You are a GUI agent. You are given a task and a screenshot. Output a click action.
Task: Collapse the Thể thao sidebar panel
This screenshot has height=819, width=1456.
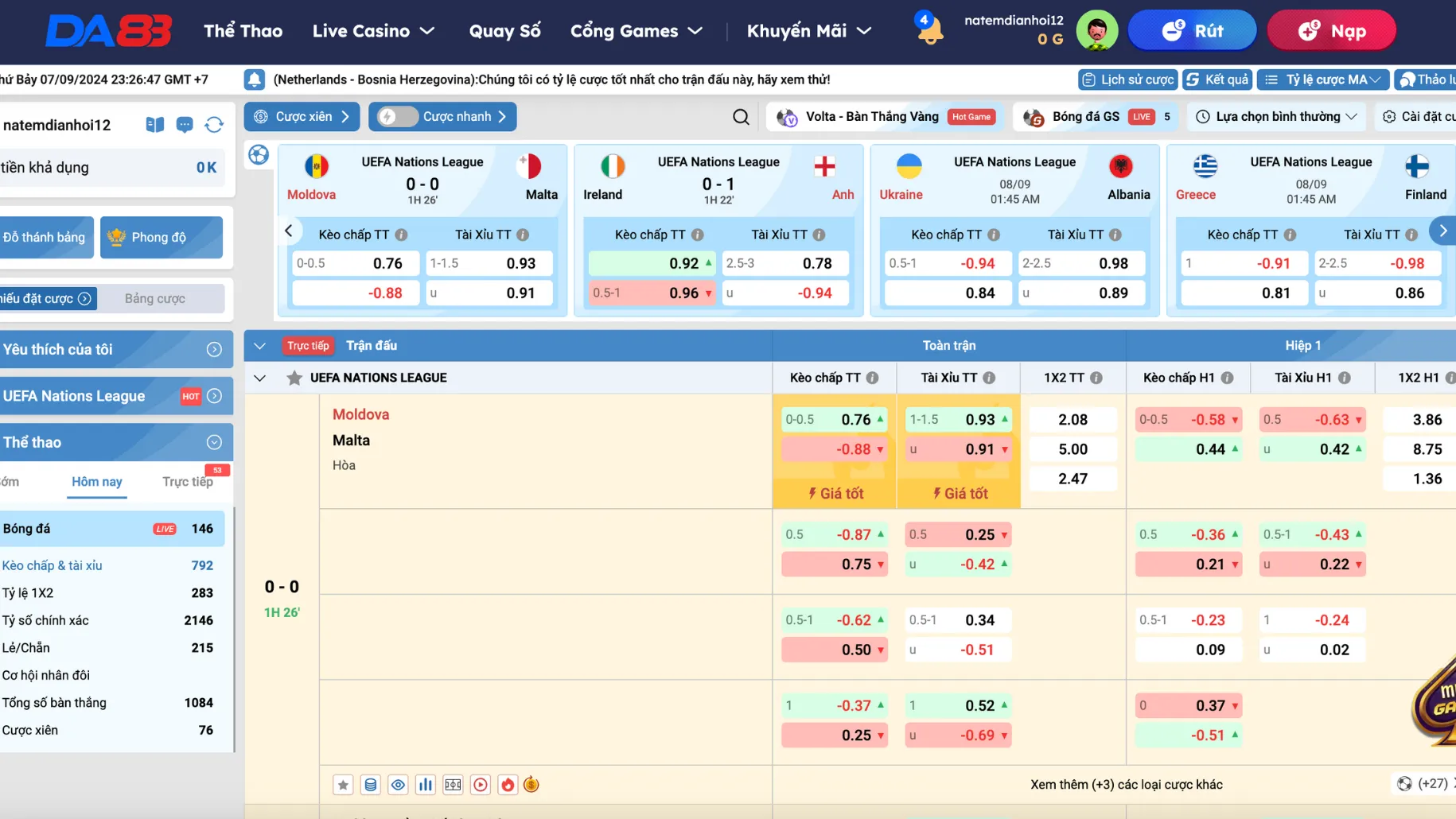tap(214, 442)
